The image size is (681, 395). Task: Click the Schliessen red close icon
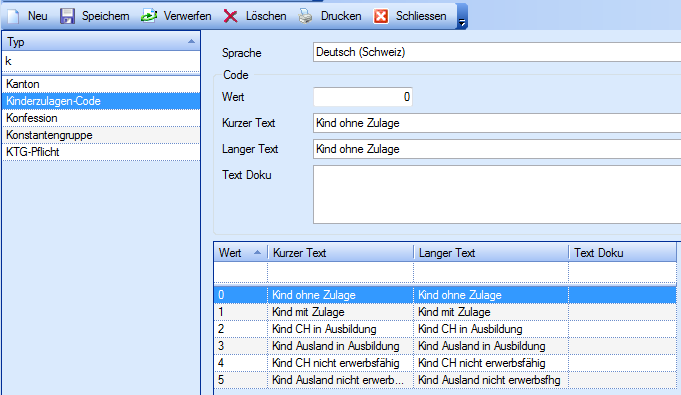point(381,16)
